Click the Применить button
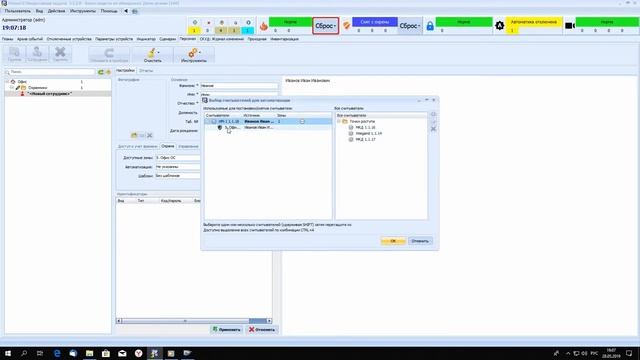This screenshot has width=640, height=360. click(227, 329)
